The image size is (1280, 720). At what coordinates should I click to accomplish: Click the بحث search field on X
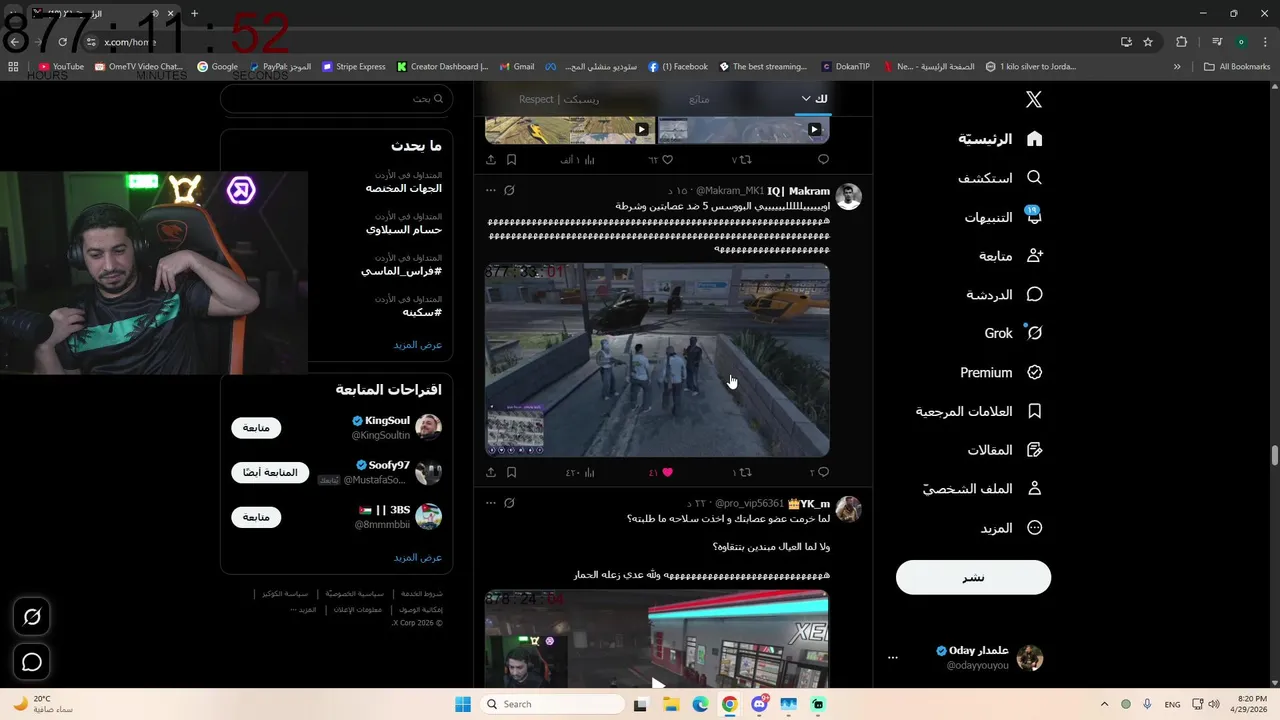(x=336, y=99)
